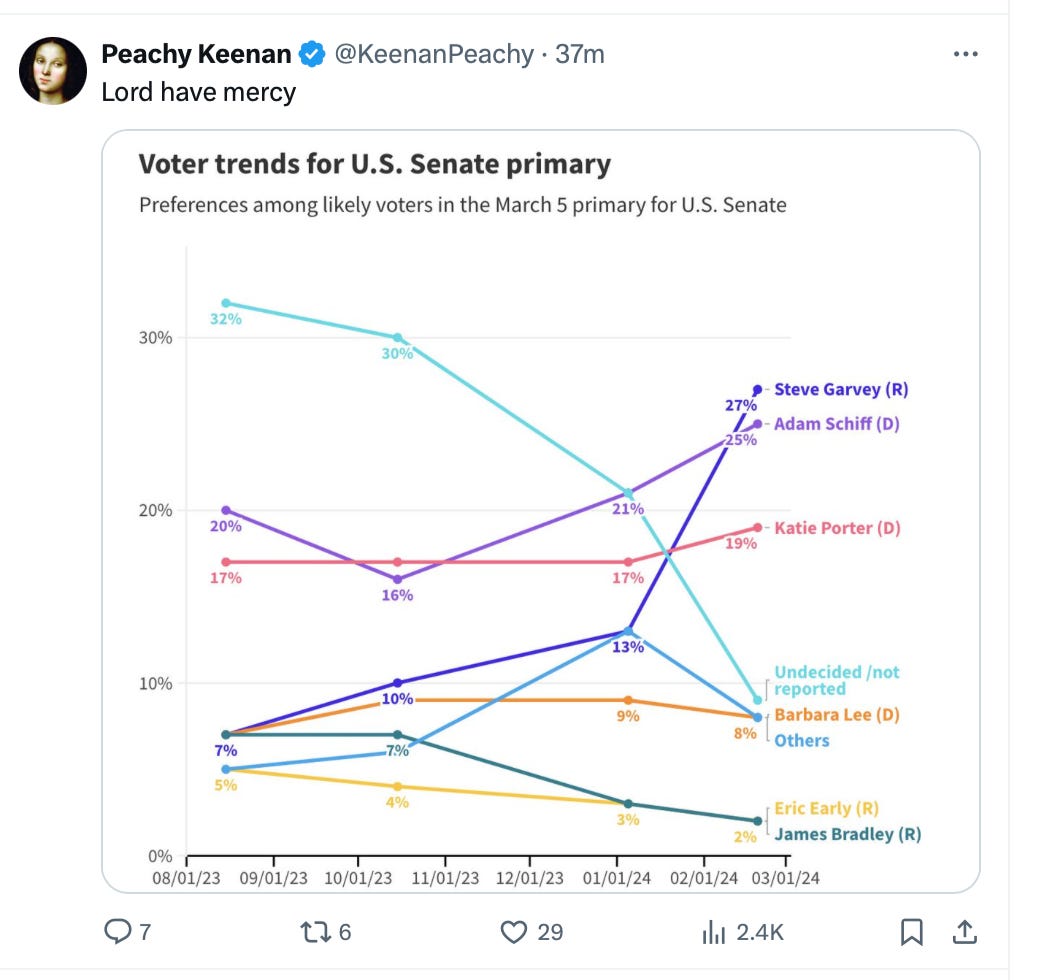Click the reply comment icon

[118, 932]
